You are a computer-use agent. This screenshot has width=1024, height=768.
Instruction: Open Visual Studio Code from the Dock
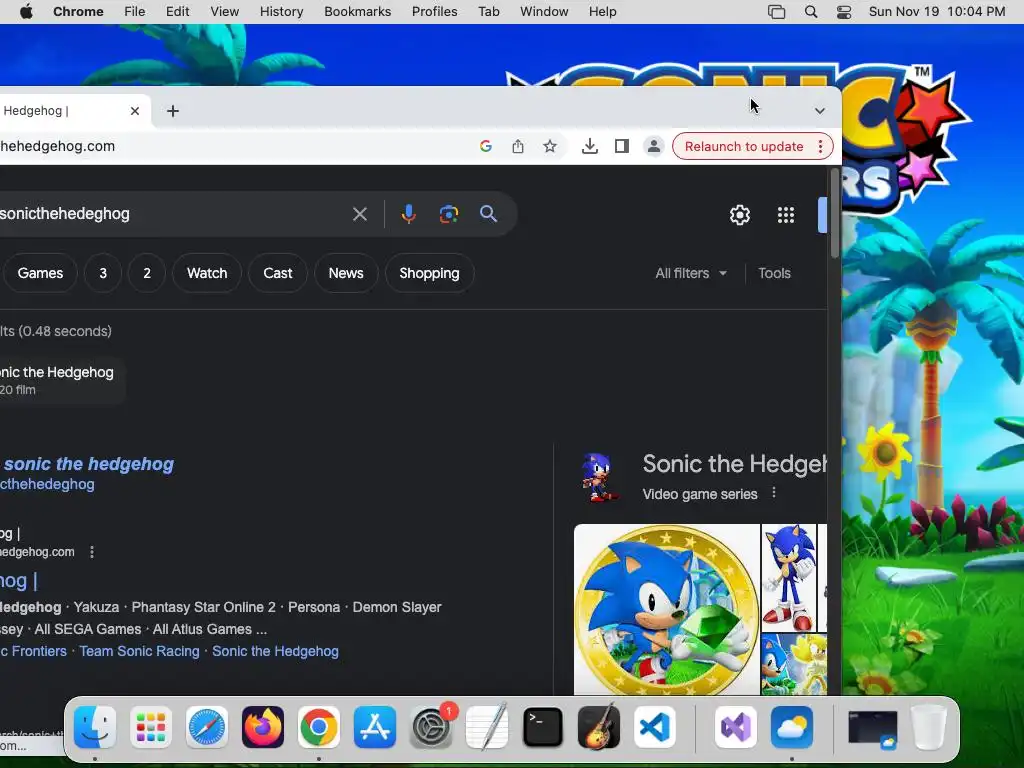click(x=654, y=727)
